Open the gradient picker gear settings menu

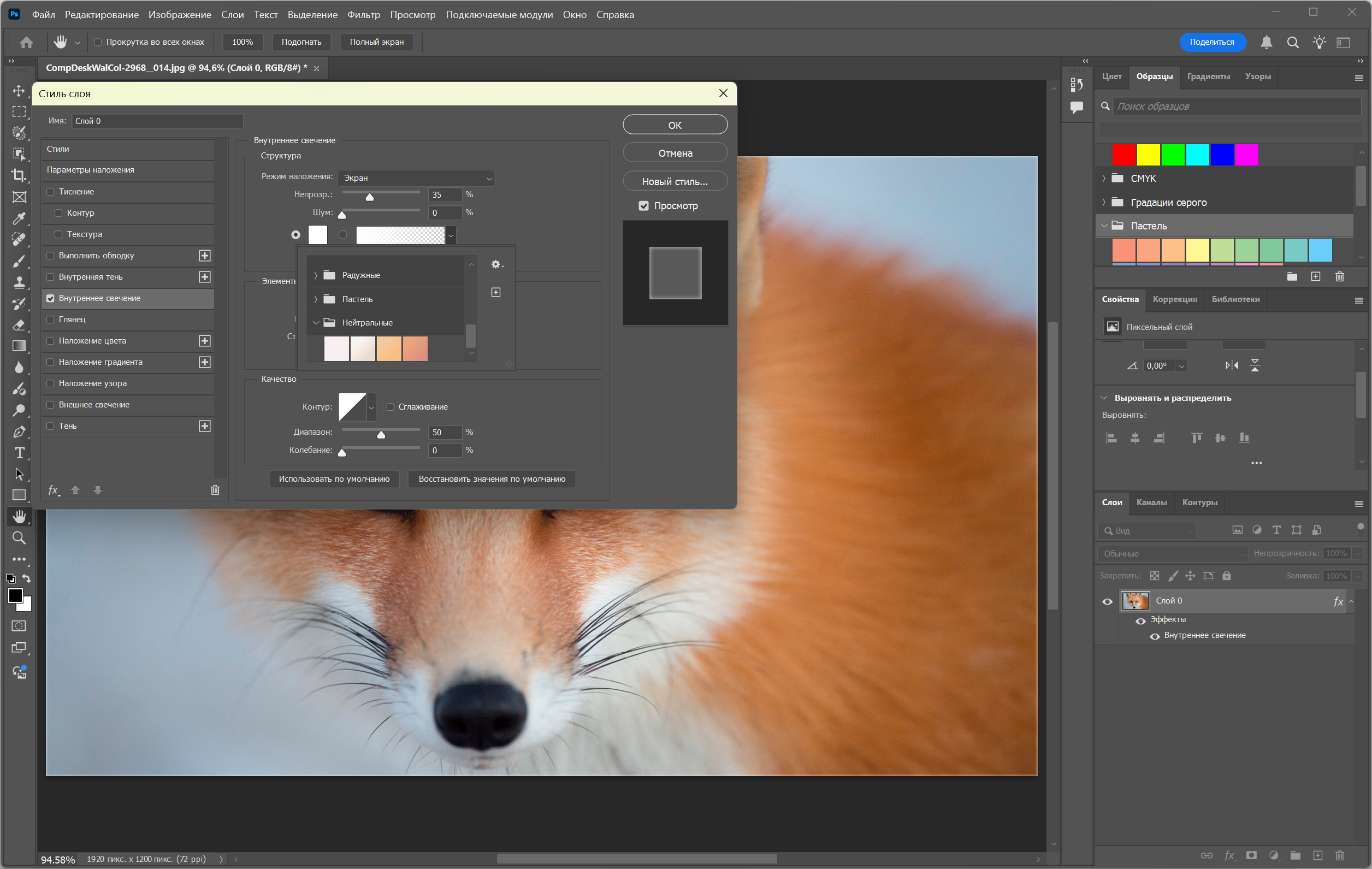pyautogui.click(x=496, y=264)
